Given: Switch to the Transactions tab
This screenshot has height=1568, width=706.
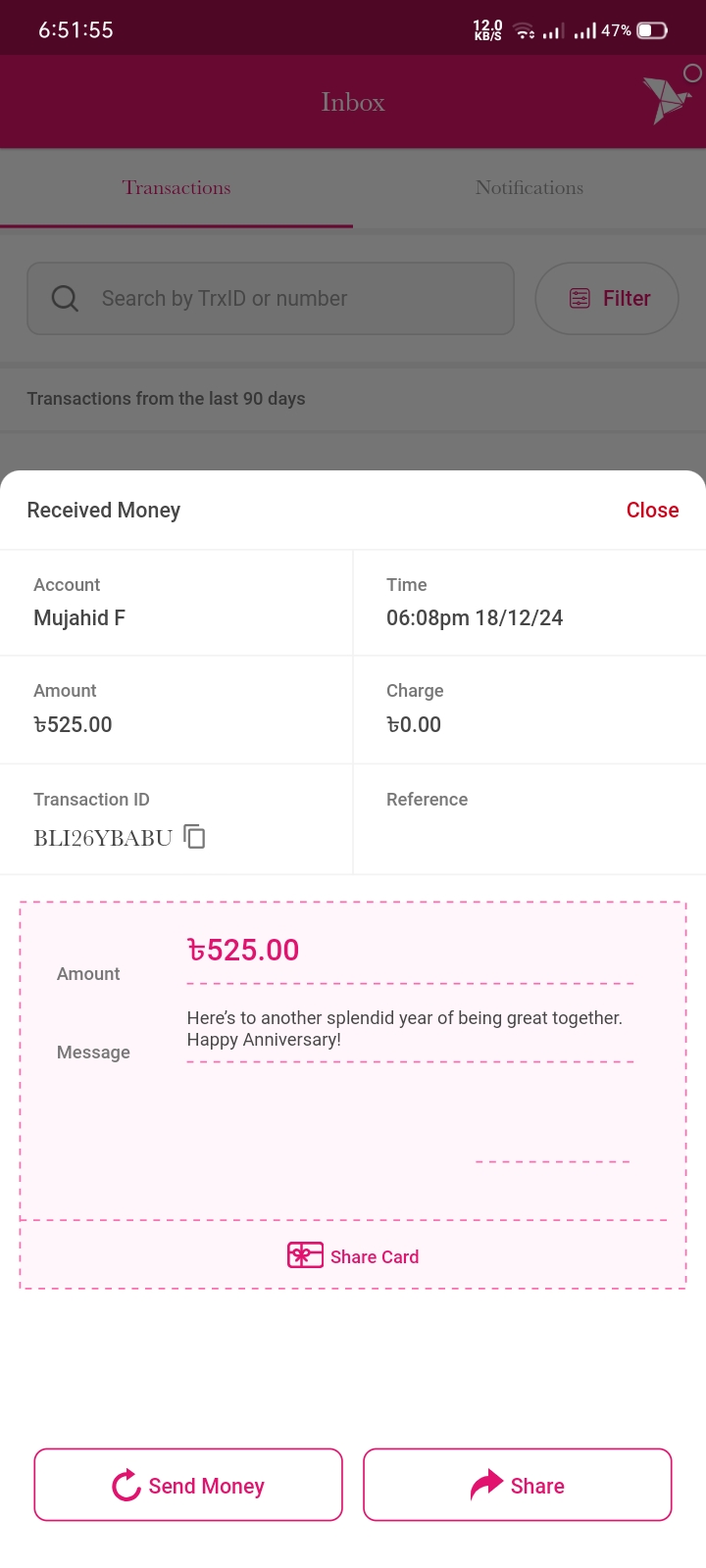Looking at the screenshot, I should (176, 188).
